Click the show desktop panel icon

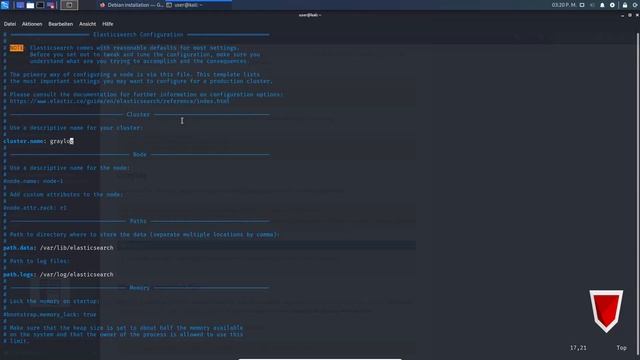click(20, 5)
